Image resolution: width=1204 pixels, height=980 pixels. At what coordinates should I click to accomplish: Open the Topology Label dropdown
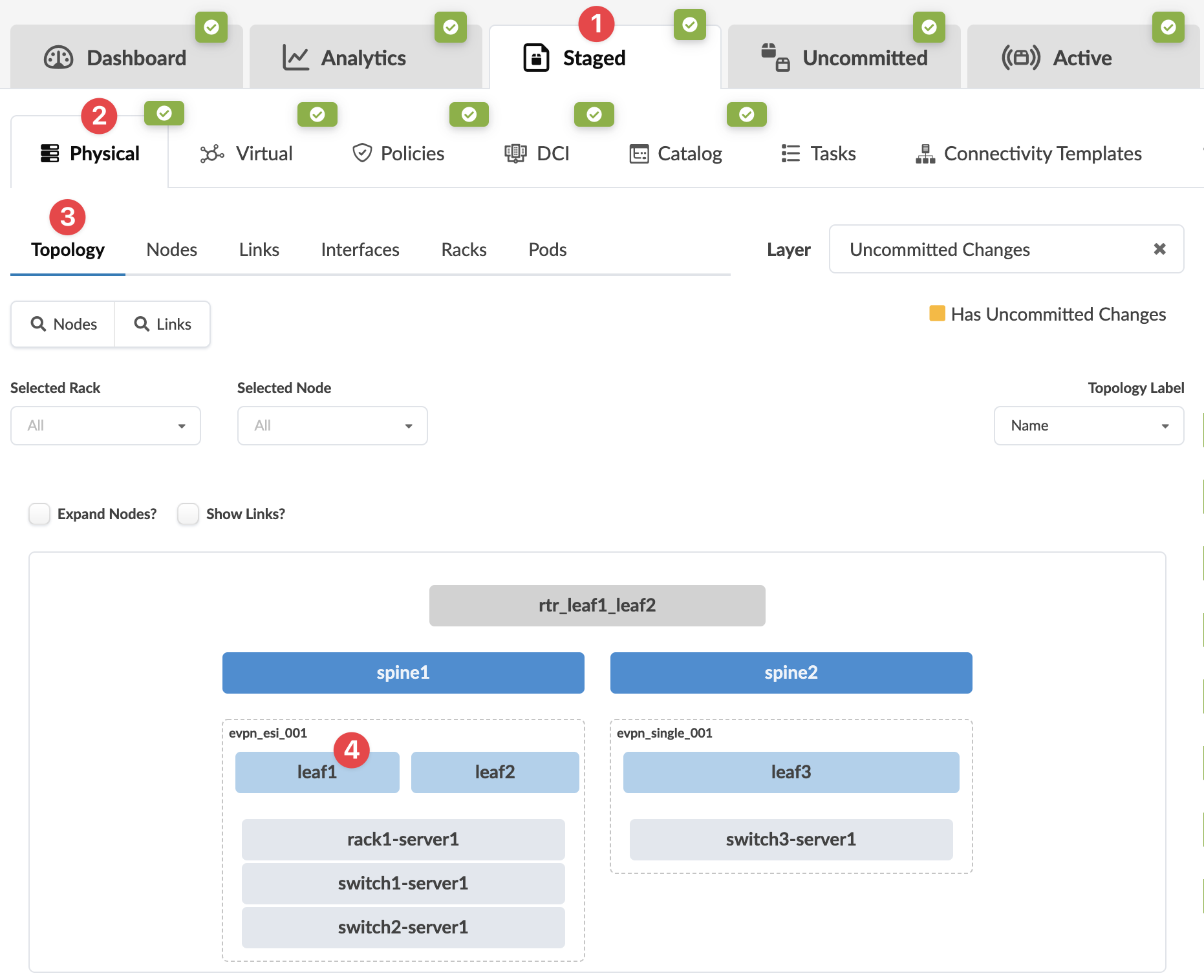tap(1088, 425)
